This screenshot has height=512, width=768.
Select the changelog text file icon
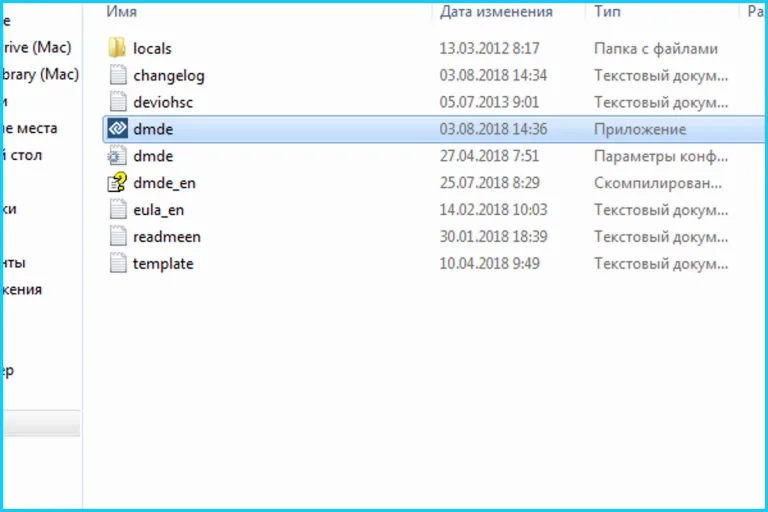[x=118, y=75]
